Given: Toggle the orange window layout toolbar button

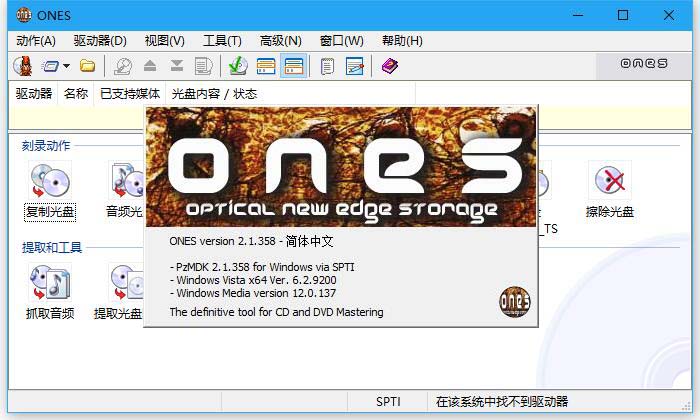Looking at the screenshot, I should tap(265, 66).
